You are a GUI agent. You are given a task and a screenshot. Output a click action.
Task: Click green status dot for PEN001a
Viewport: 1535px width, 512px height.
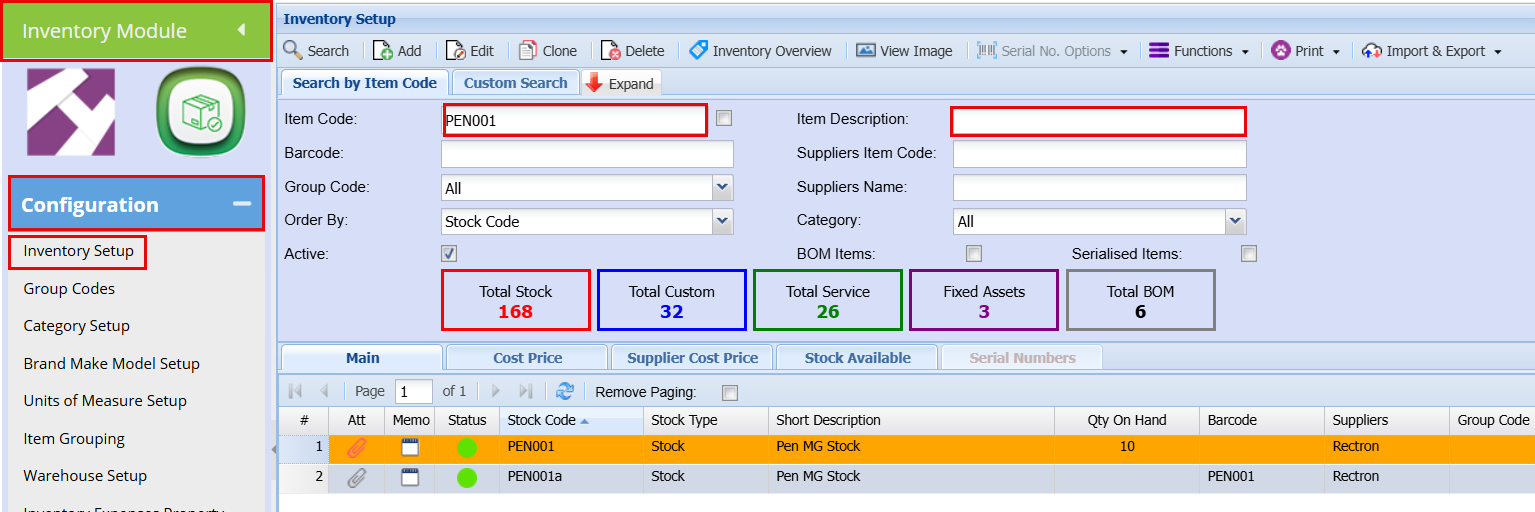[x=467, y=478]
